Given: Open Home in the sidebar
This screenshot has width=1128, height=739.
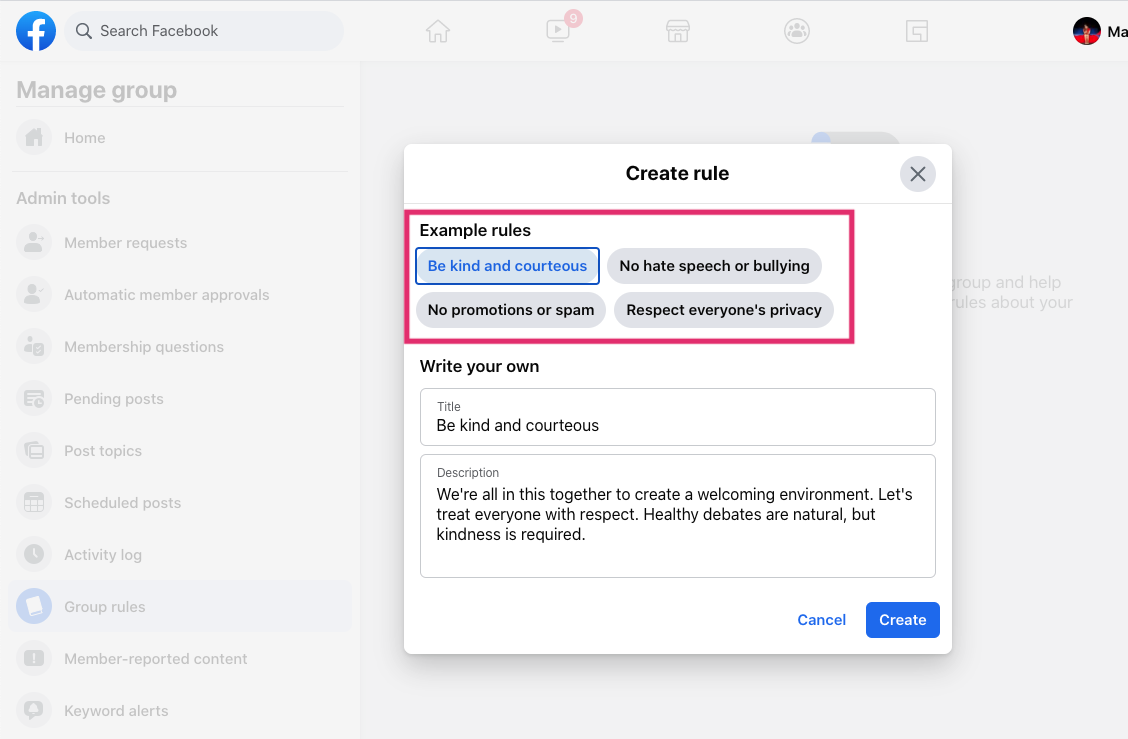Looking at the screenshot, I should pos(180,137).
